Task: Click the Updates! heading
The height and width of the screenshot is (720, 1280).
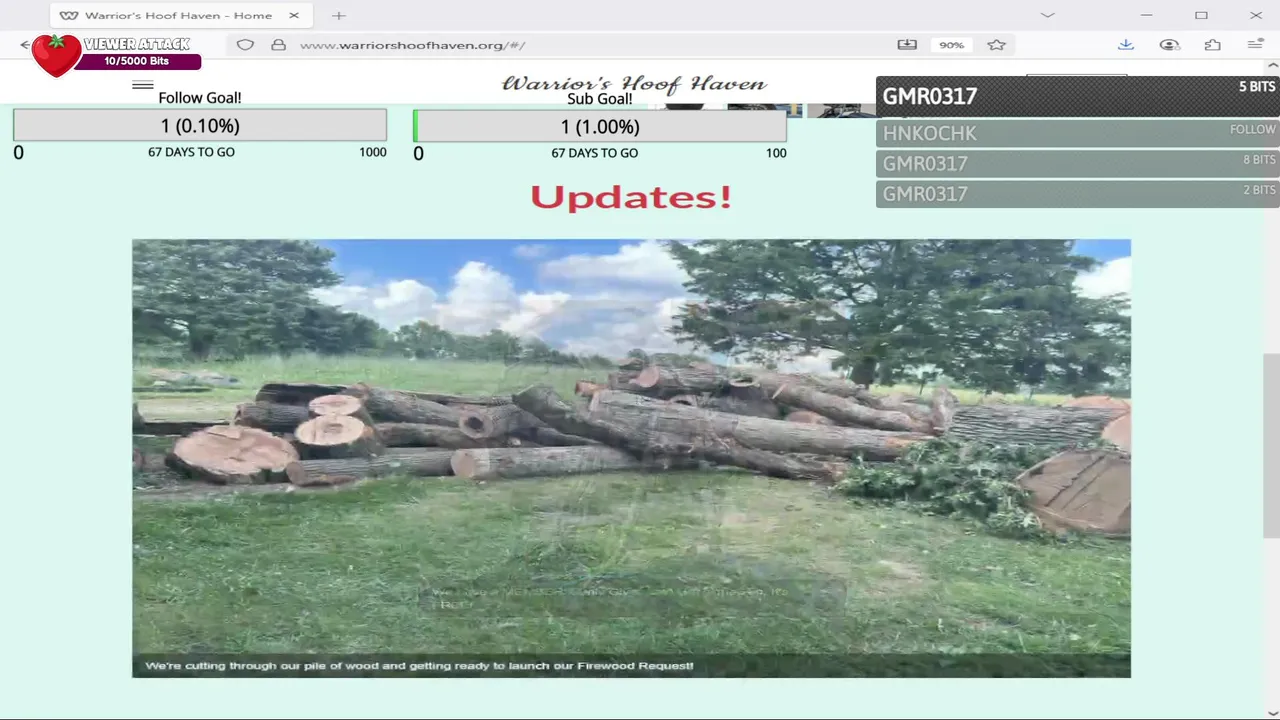Action: (631, 197)
